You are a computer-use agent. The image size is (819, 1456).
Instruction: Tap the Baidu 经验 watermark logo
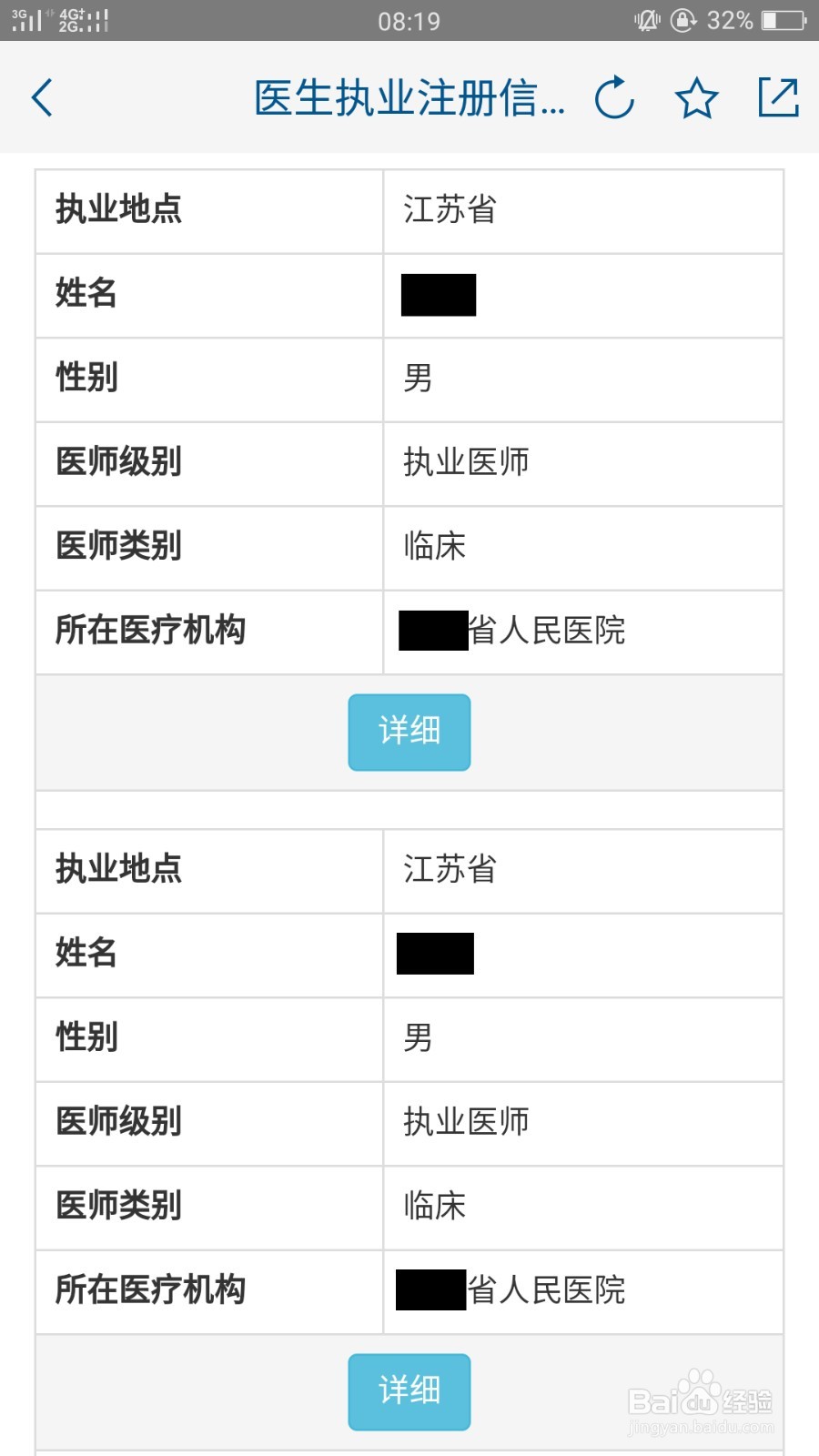[701, 1402]
